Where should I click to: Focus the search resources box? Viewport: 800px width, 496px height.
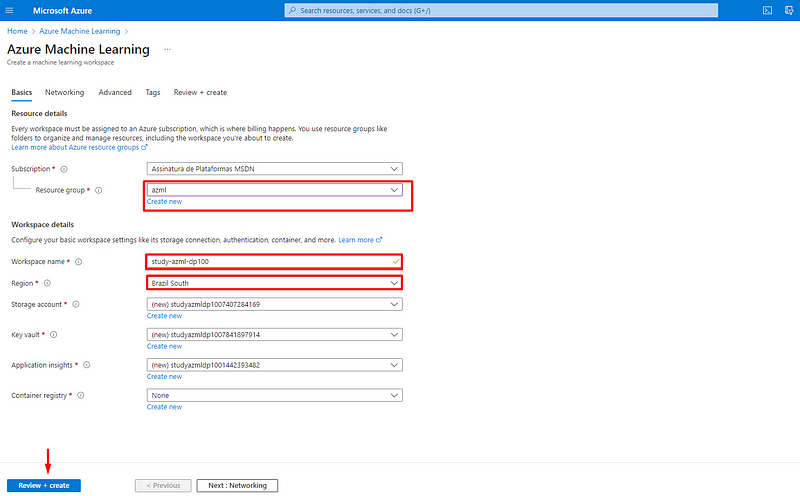point(501,10)
